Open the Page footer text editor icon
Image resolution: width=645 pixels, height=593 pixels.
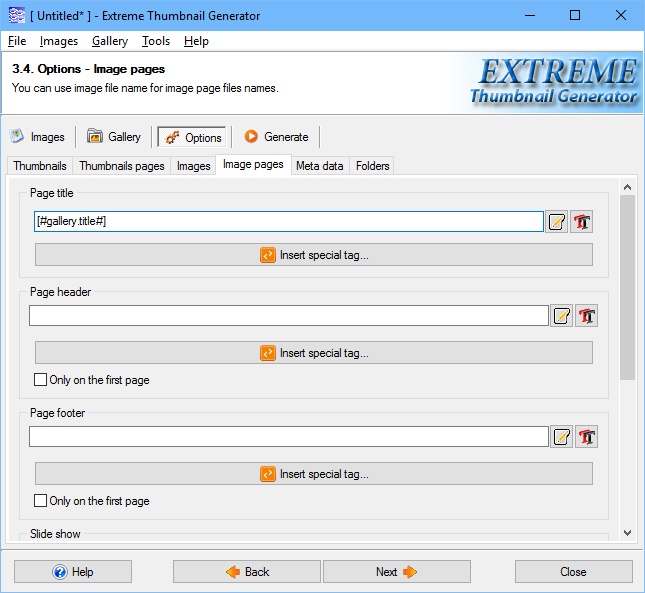562,437
